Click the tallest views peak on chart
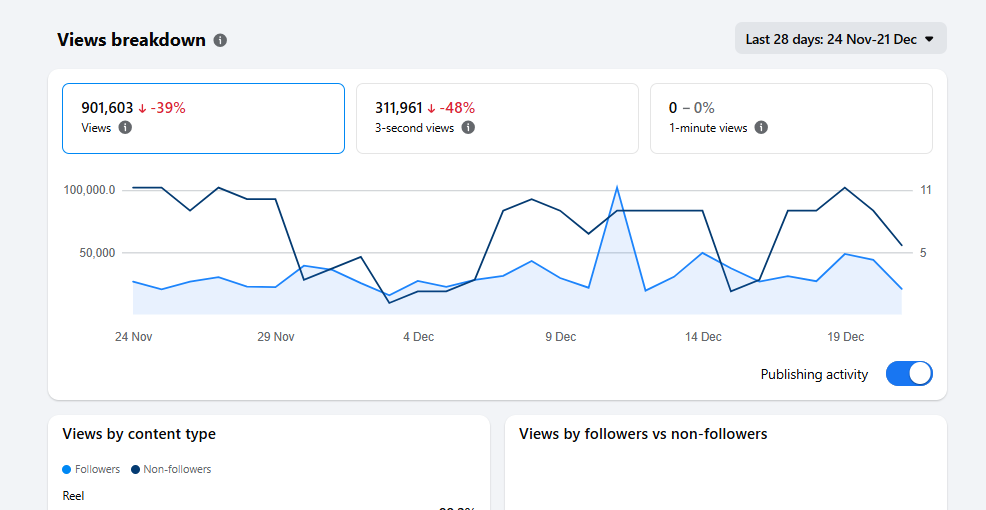Screen dimensions: 986x510 click(617, 187)
